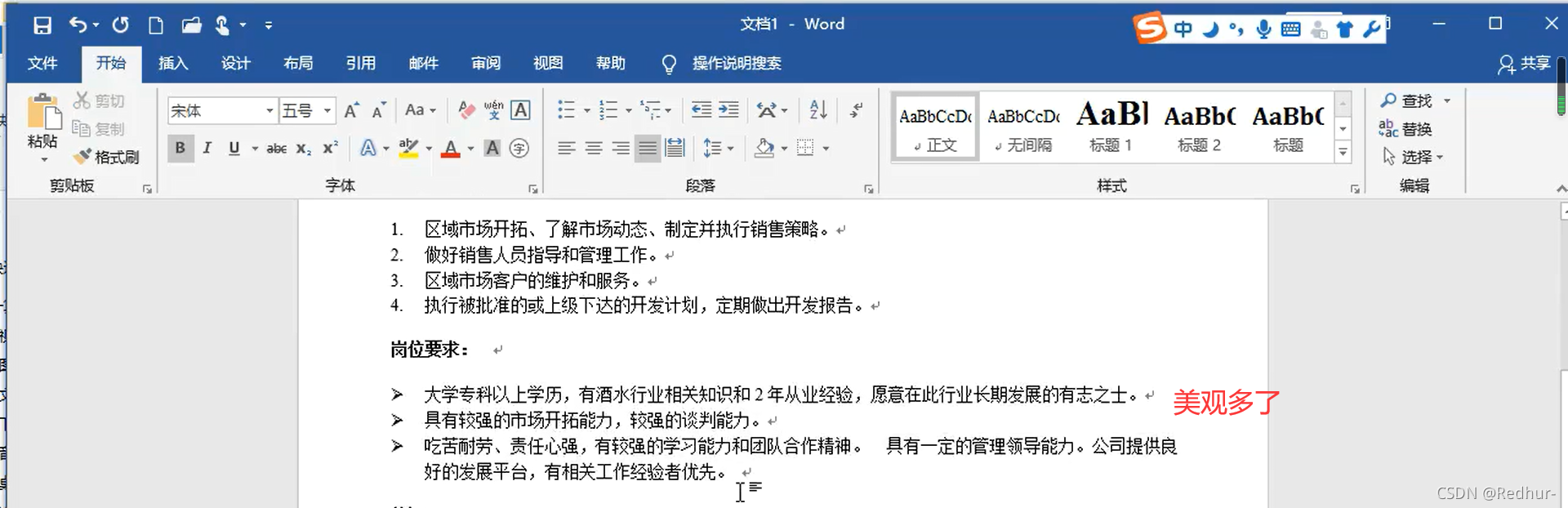Switch to the 审阅 review tab
The height and width of the screenshot is (508, 1568).
click(486, 64)
